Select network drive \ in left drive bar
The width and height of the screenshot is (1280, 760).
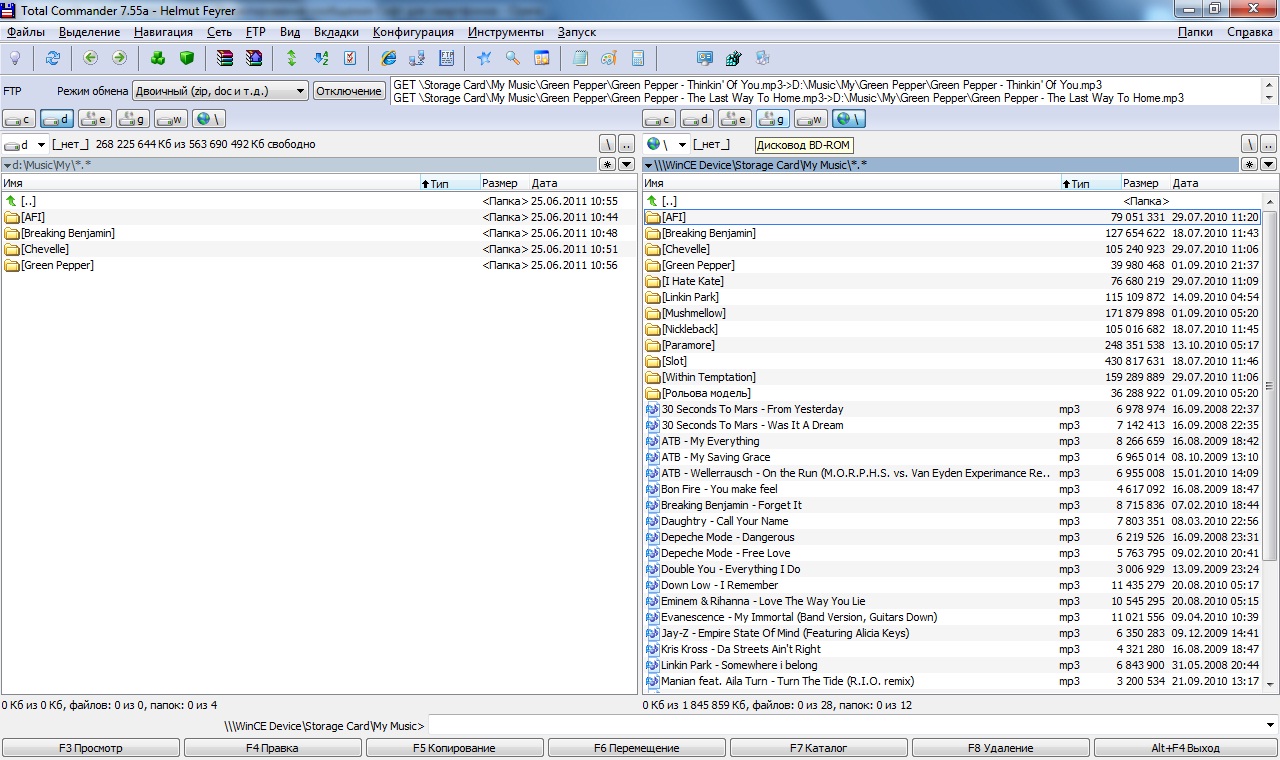209,119
